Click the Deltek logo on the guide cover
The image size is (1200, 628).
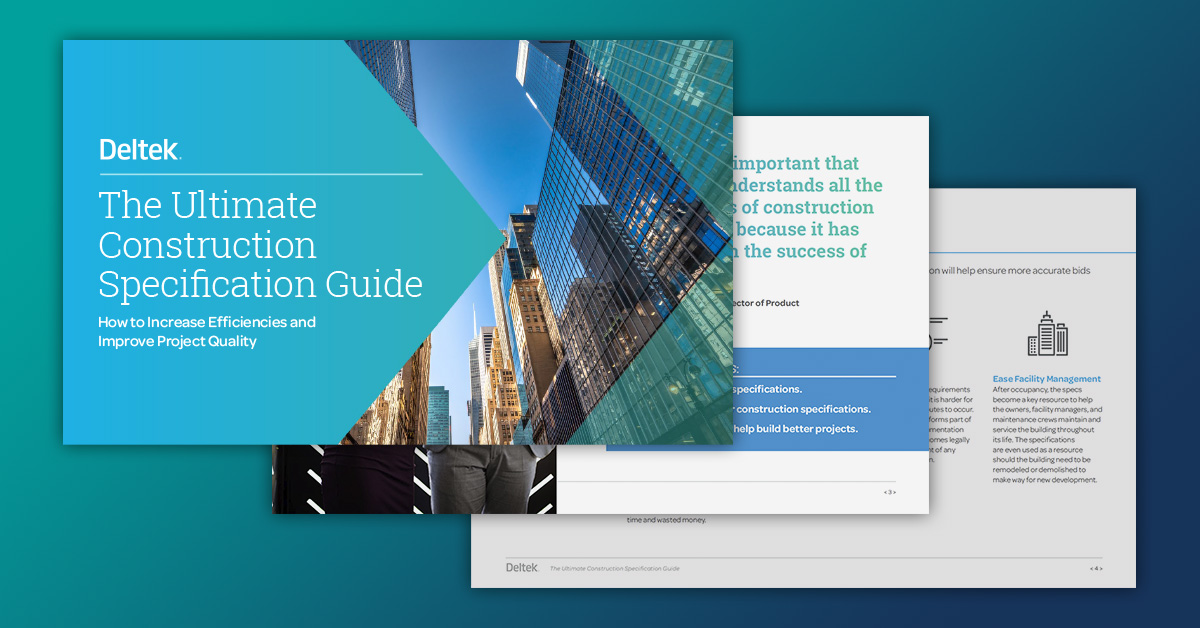click(140, 150)
